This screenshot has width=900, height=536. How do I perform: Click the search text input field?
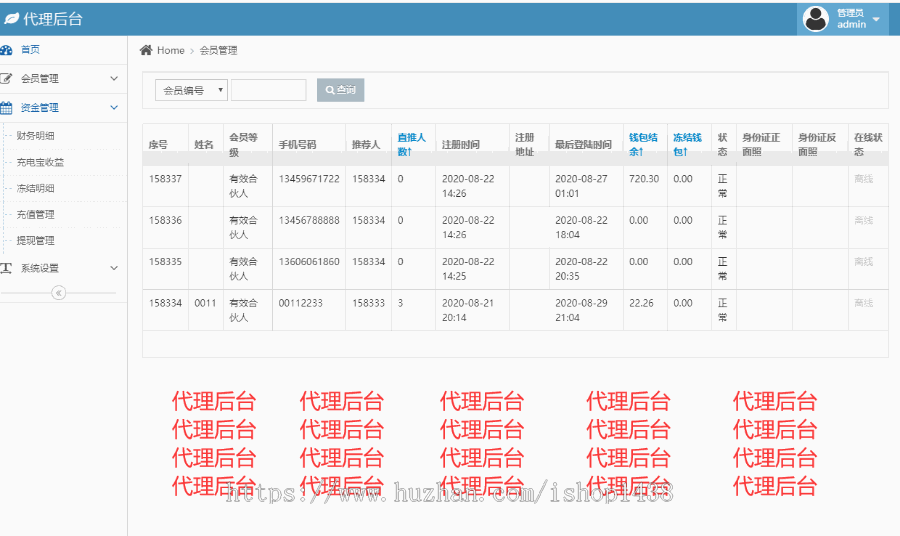tap(268, 90)
